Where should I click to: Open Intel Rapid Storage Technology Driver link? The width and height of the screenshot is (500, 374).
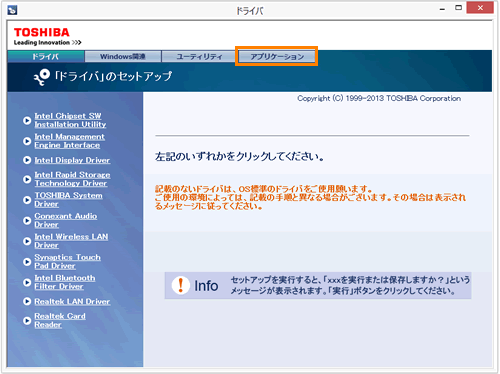(x=72, y=179)
